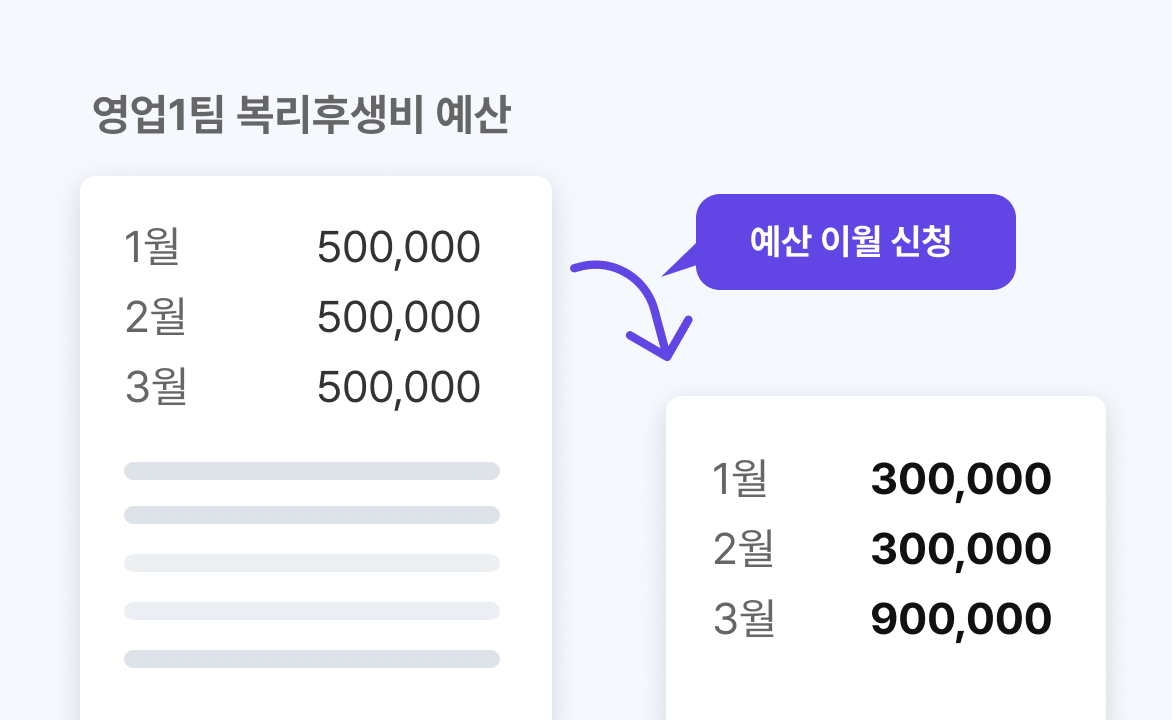Select the 1월 label beside bold 300,000

pos(740,479)
